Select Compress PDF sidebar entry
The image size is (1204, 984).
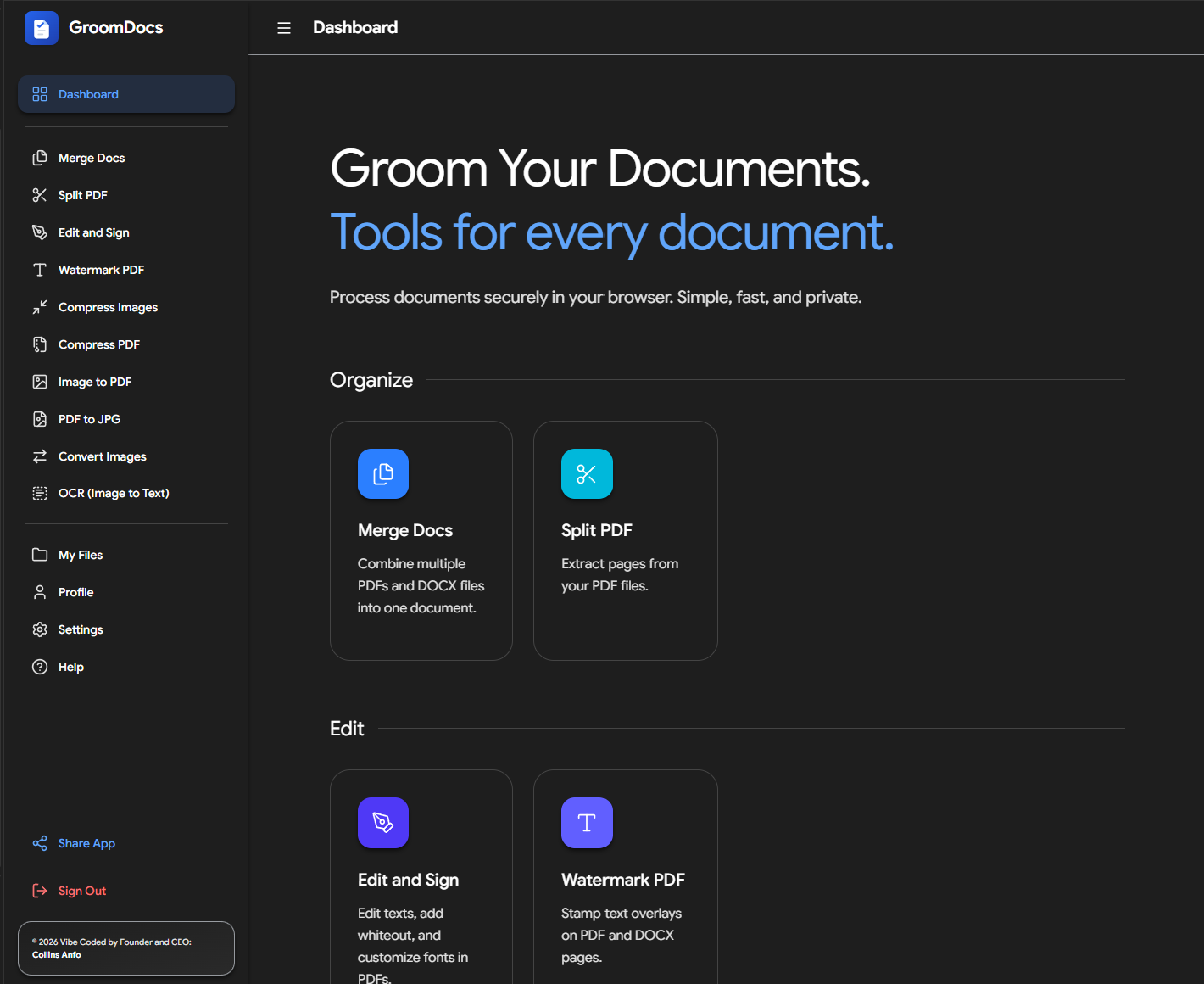coord(126,344)
